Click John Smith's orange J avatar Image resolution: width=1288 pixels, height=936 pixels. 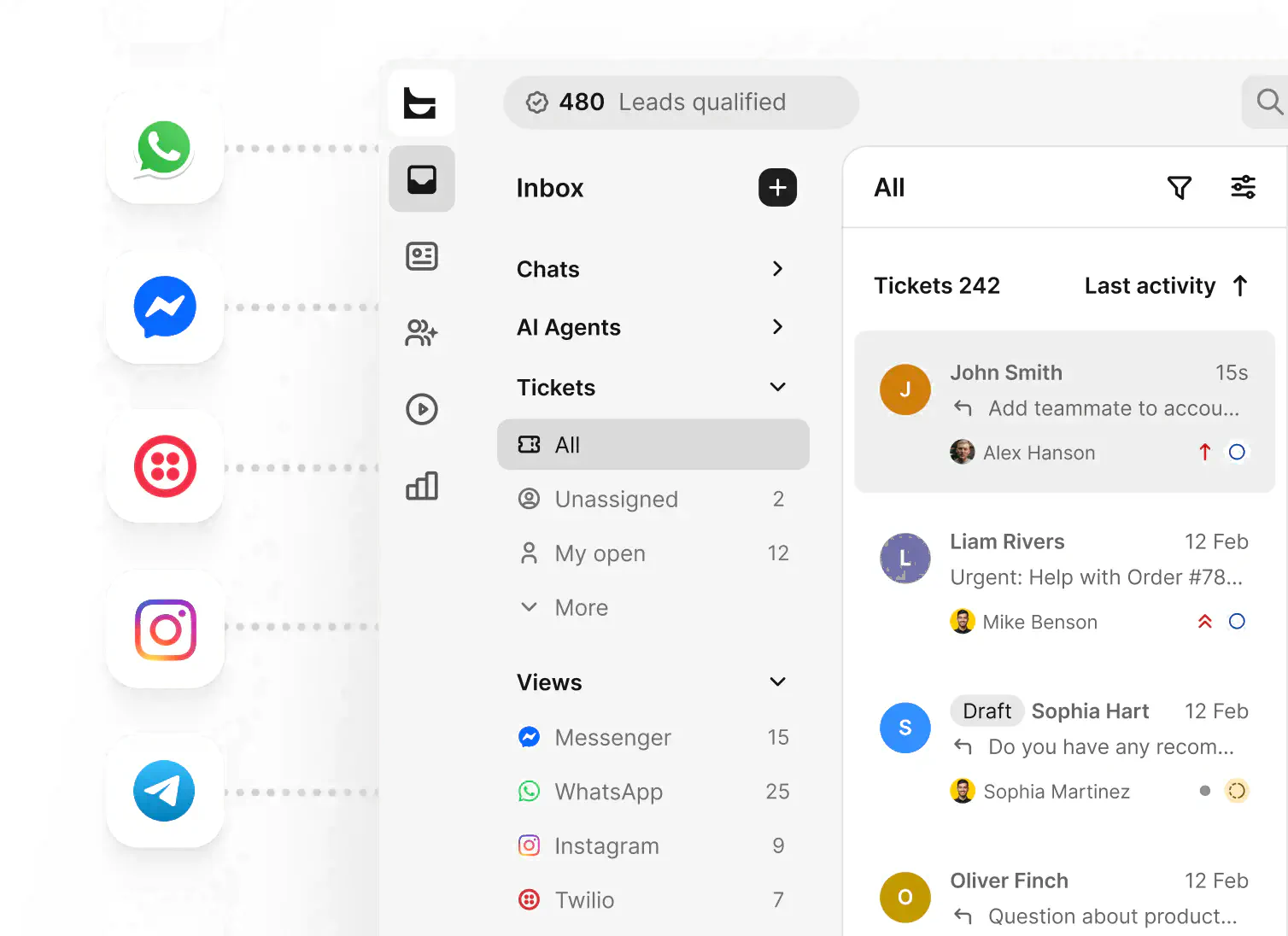click(x=905, y=389)
